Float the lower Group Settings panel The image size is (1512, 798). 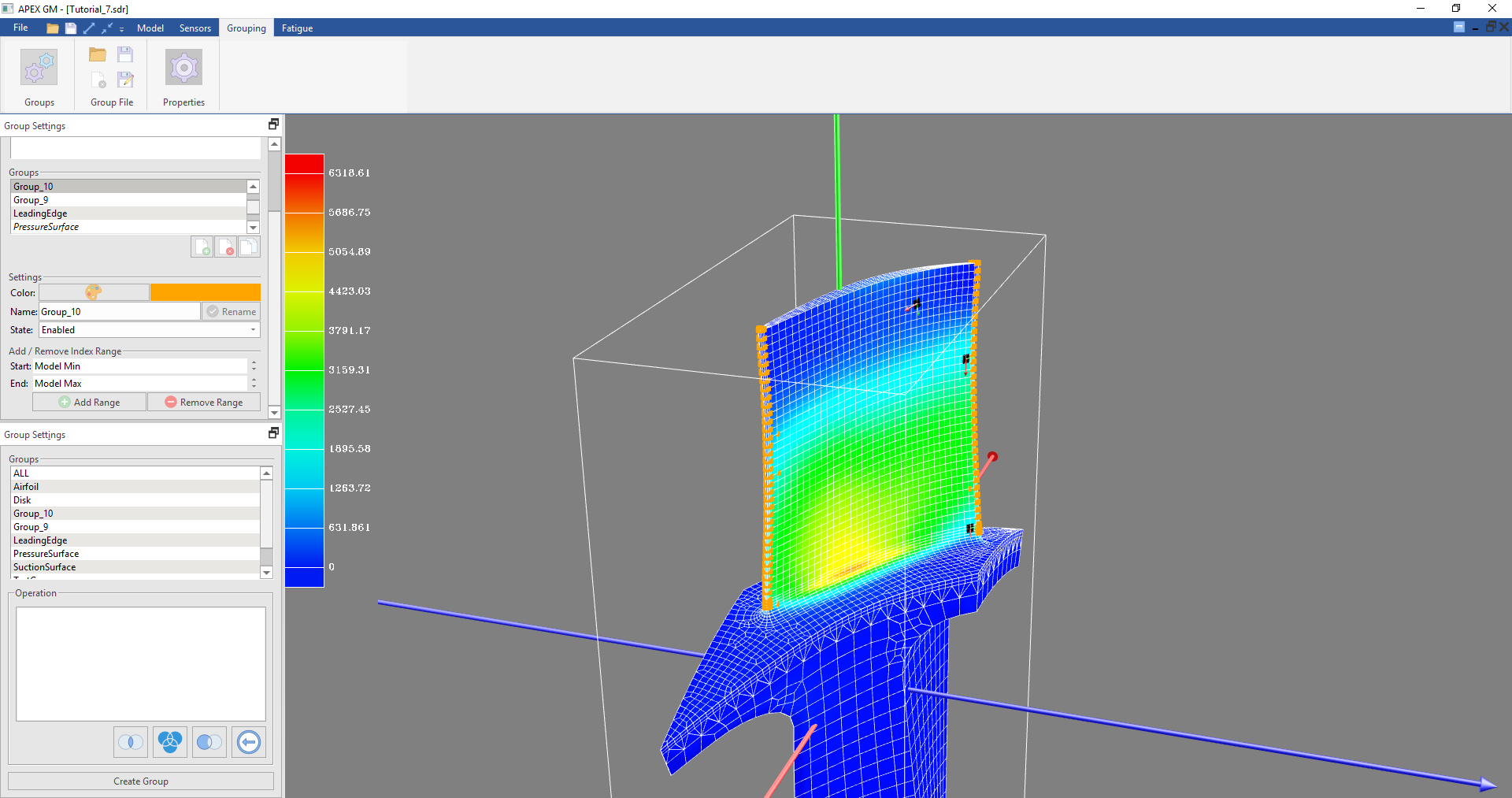[x=273, y=433]
